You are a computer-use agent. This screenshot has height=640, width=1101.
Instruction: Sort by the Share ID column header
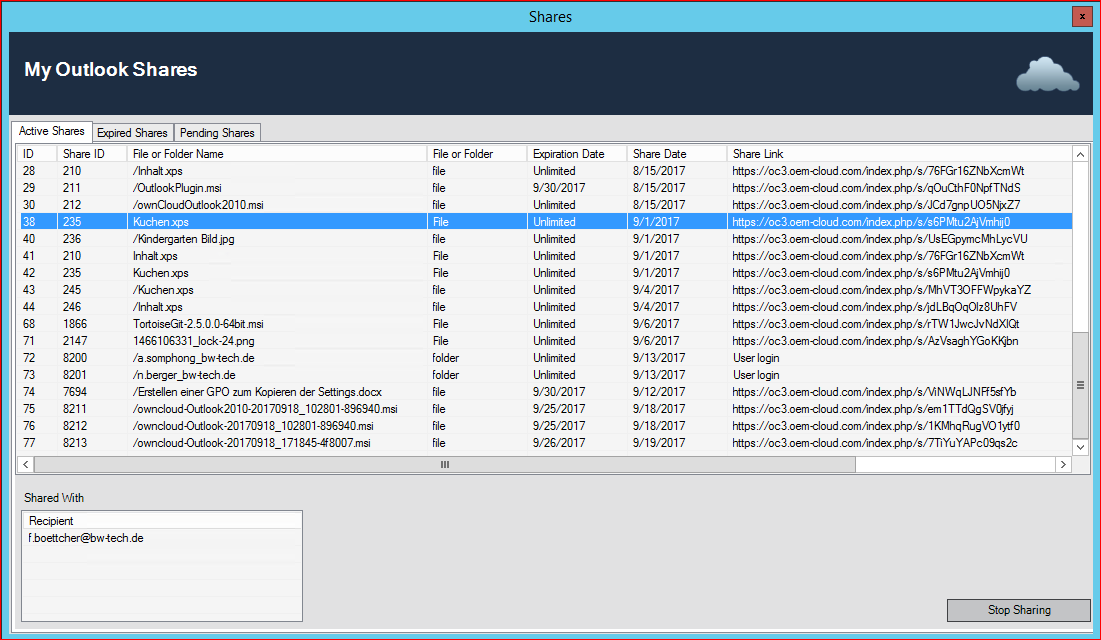pos(93,154)
